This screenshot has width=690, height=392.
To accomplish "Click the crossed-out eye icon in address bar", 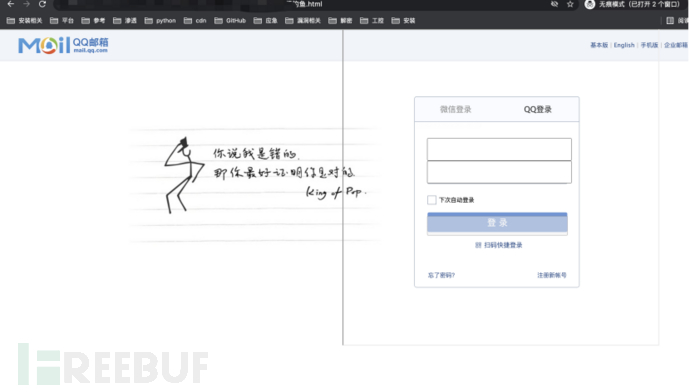I will point(554,4).
